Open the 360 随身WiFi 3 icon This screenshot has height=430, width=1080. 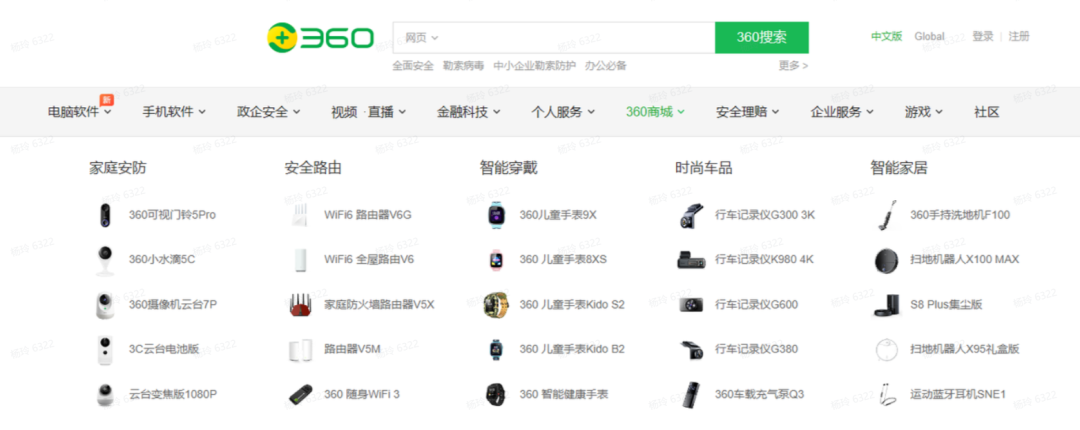pyautogui.click(x=300, y=395)
